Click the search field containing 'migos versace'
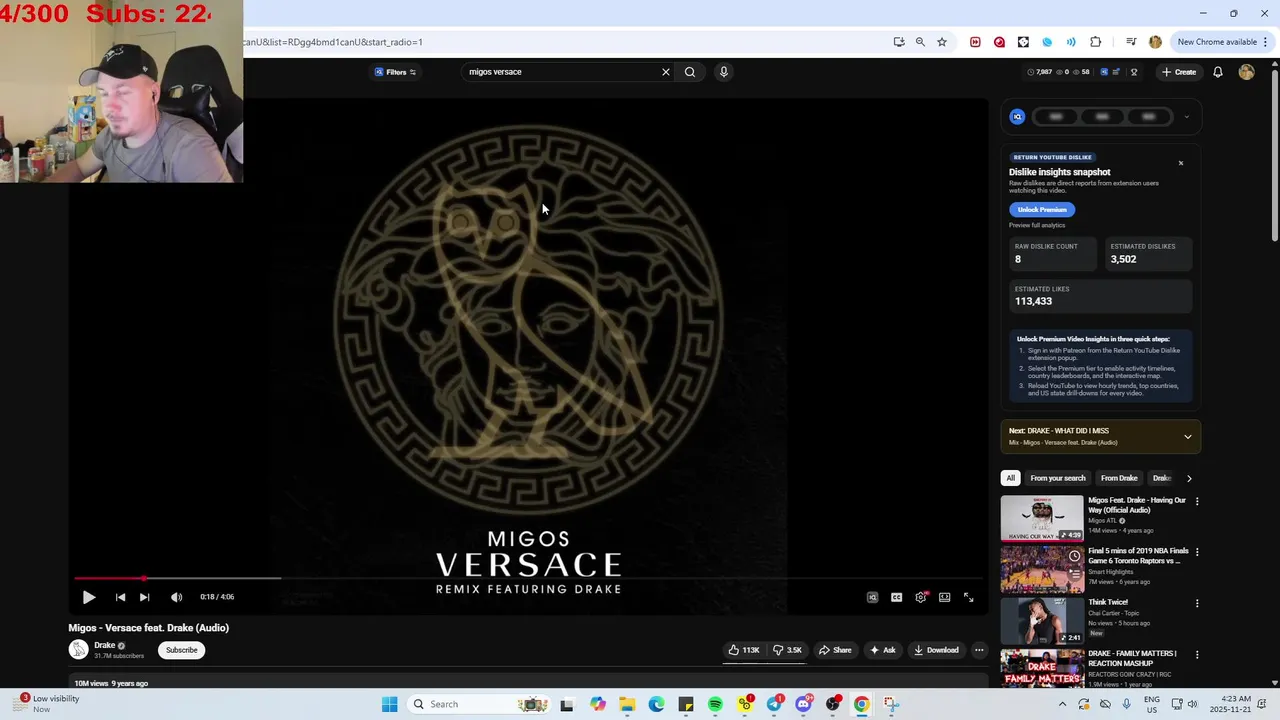The image size is (1280, 720). tap(560, 72)
